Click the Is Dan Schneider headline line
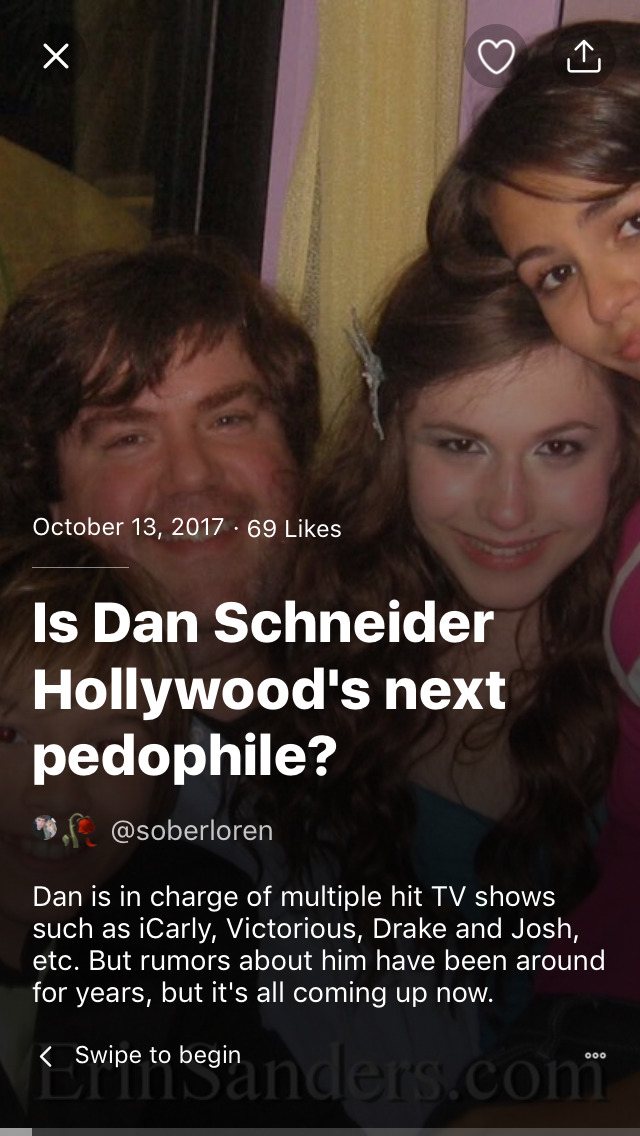 pos(262,625)
